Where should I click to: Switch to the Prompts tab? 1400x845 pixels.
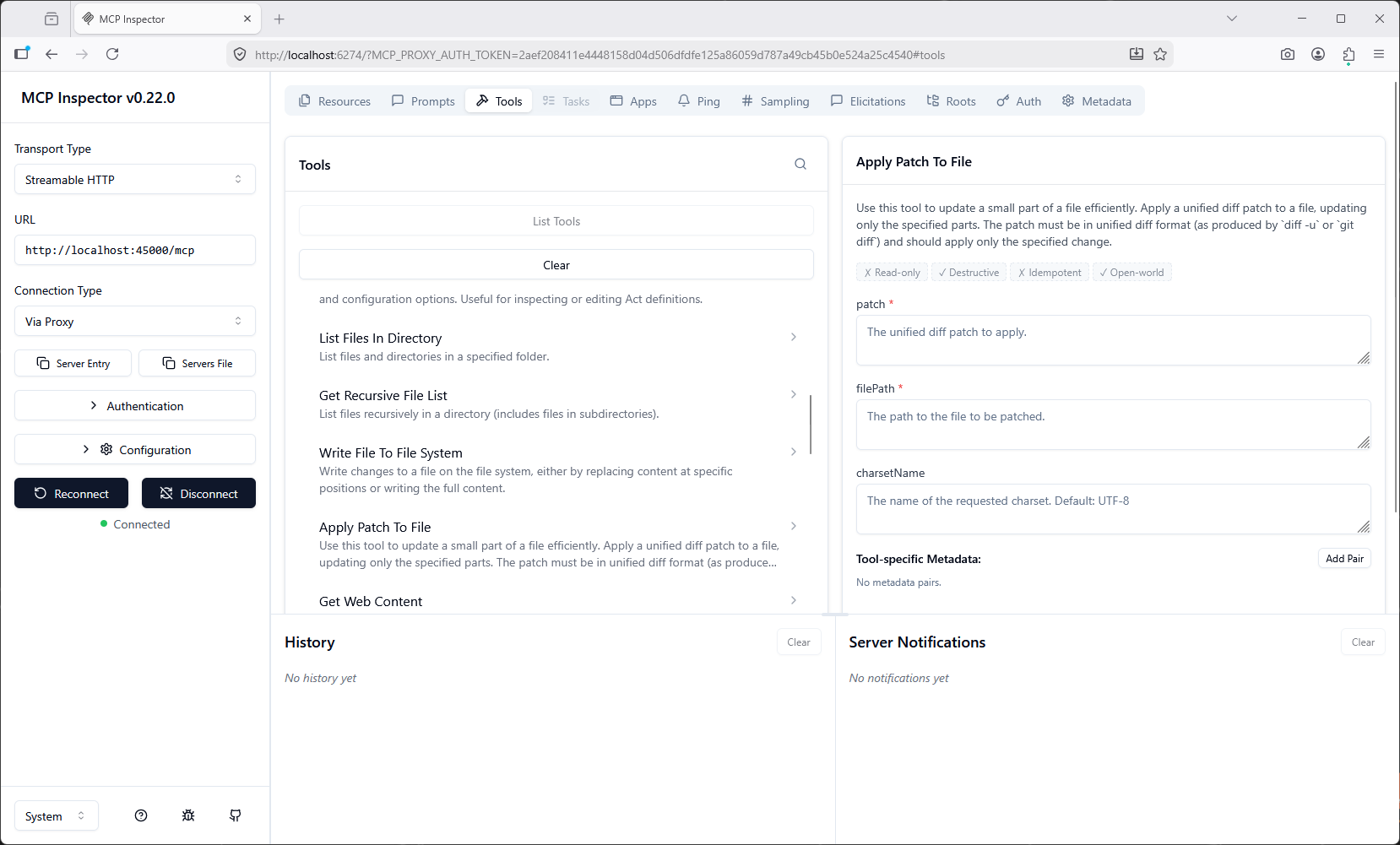pyautogui.click(x=423, y=101)
